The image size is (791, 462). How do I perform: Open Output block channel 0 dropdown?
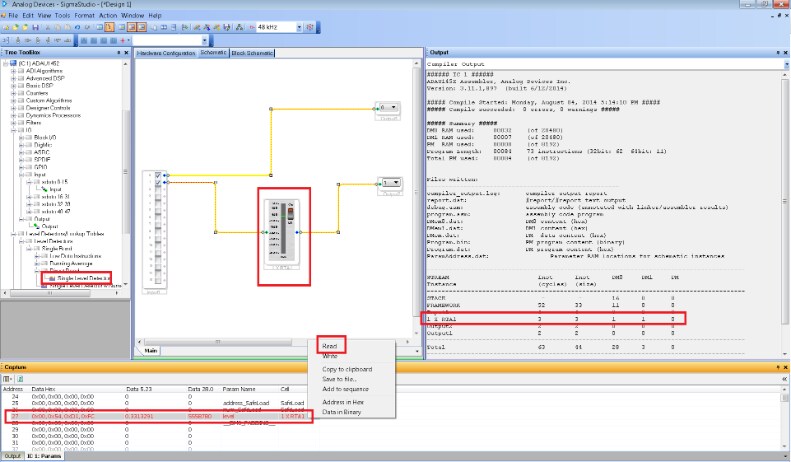tap(393, 107)
